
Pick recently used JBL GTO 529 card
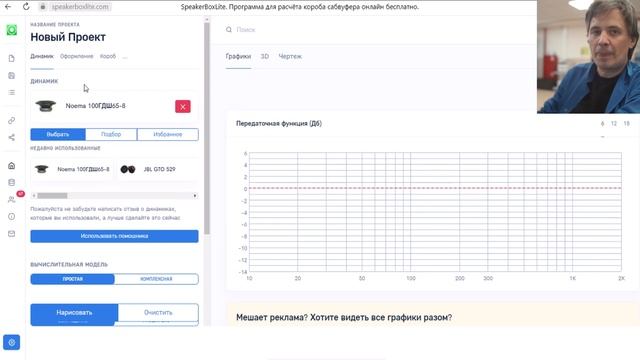click(x=157, y=169)
